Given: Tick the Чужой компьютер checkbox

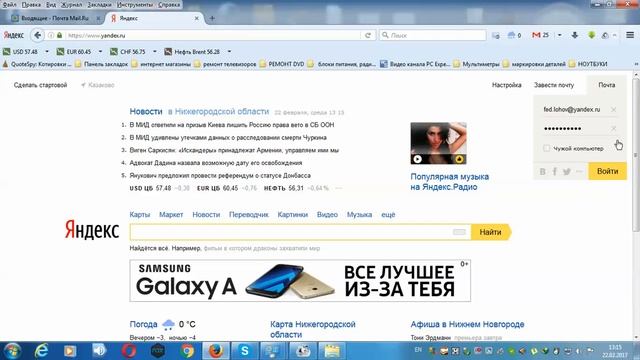Looking at the screenshot, I should coord(547,148).
